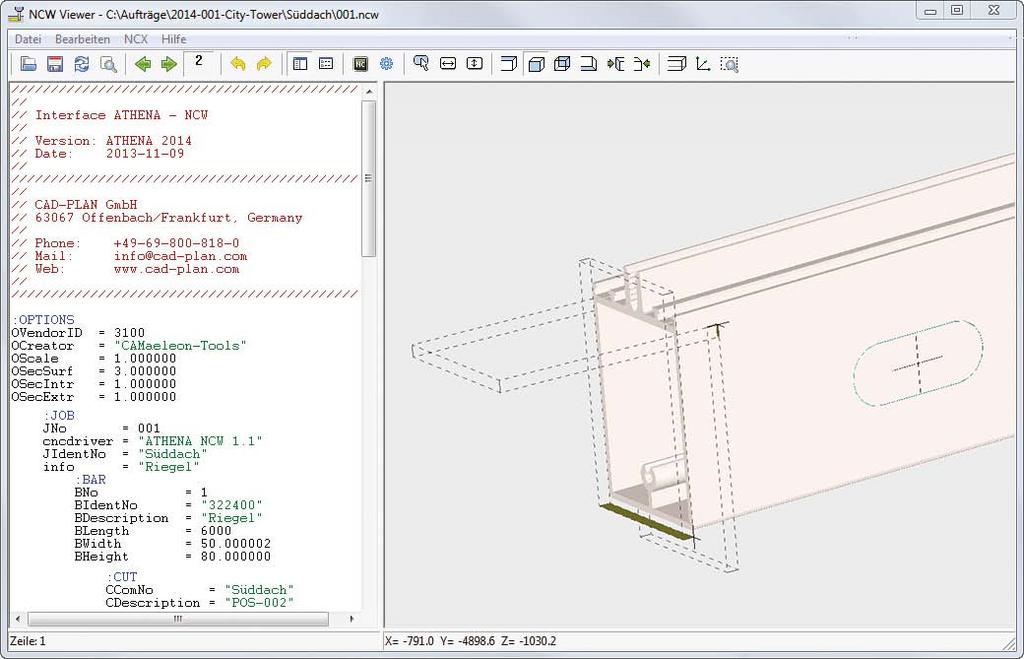Select the zoom window pointer tool
1024x659 pixels.
tap(421, 64)
